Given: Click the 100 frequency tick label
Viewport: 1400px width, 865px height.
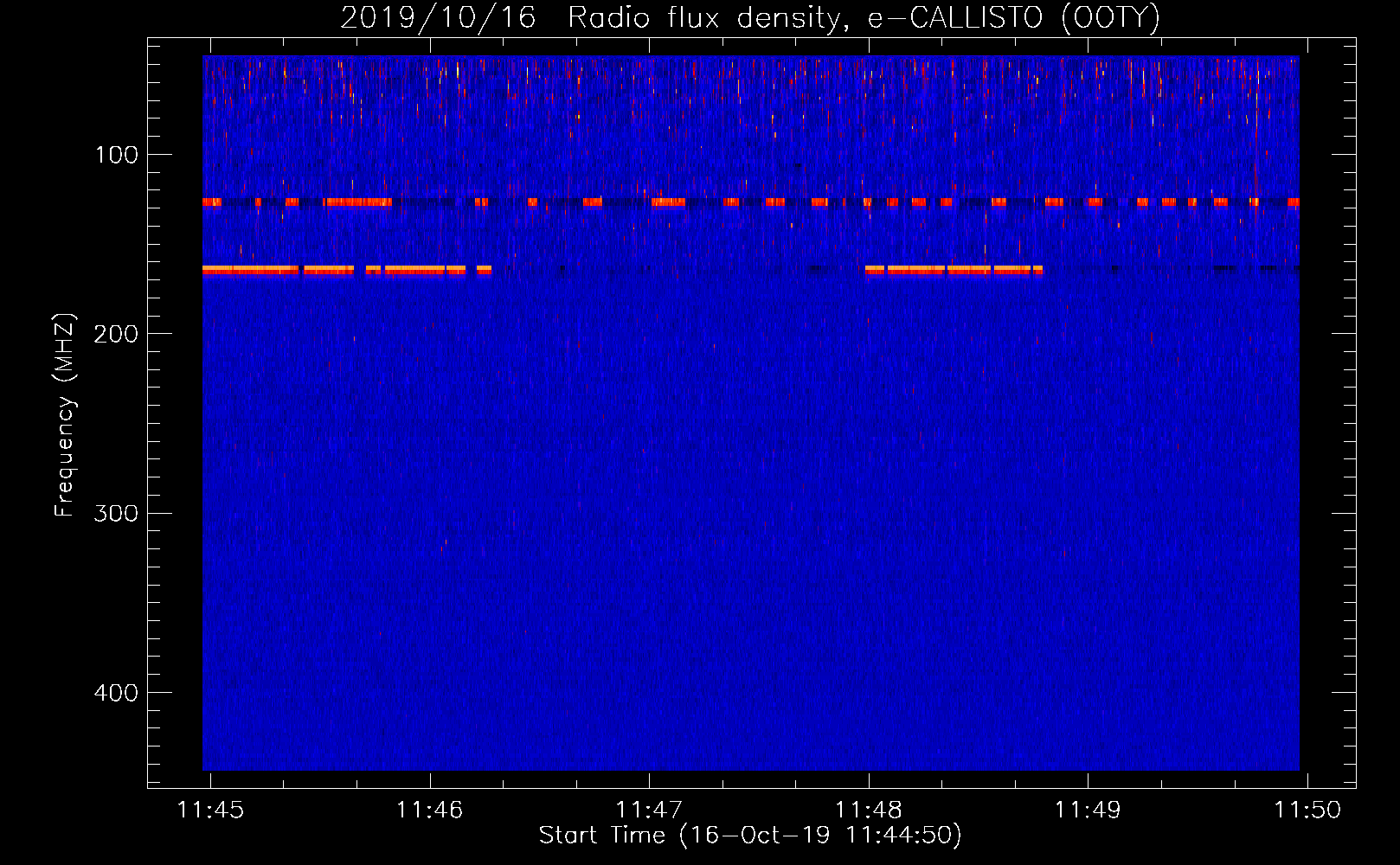Looking at the screenshot, I should point(117,155).
